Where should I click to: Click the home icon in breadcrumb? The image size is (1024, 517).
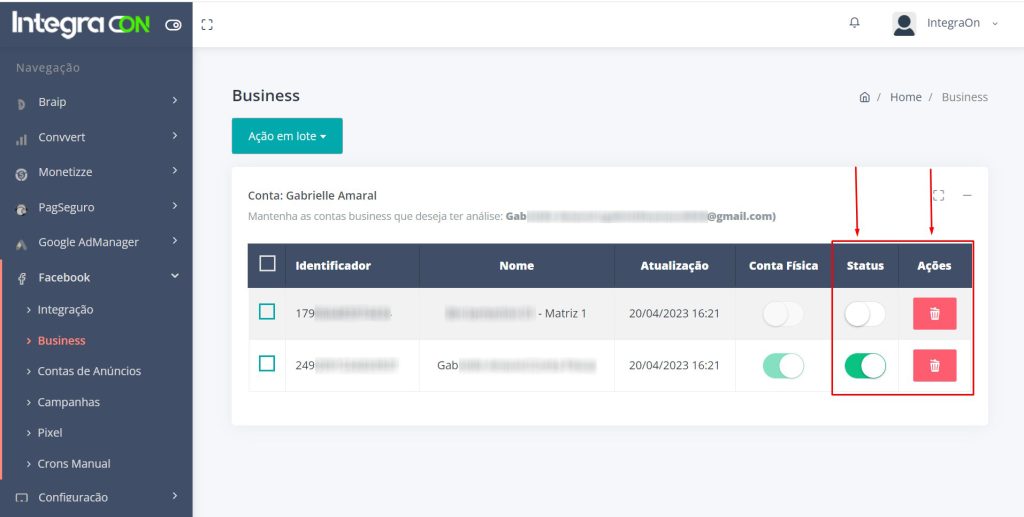click(x=864, y=97)
